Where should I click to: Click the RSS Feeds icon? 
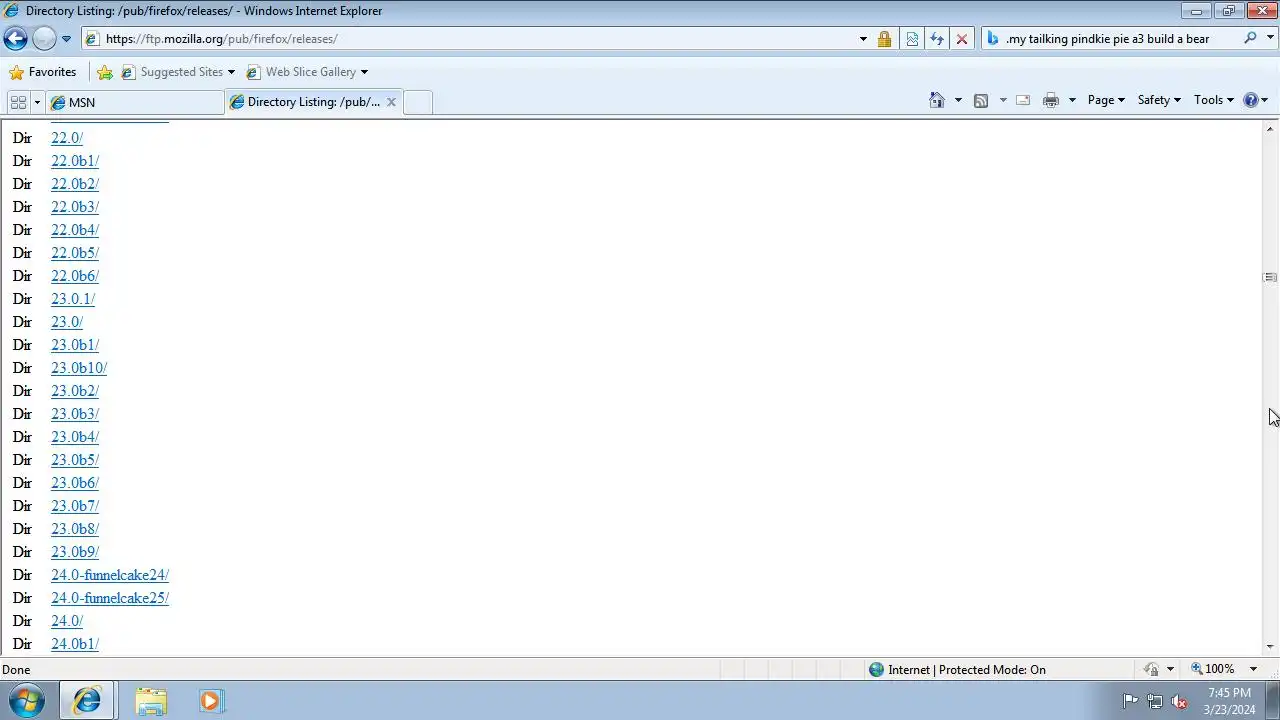point(981,100)
